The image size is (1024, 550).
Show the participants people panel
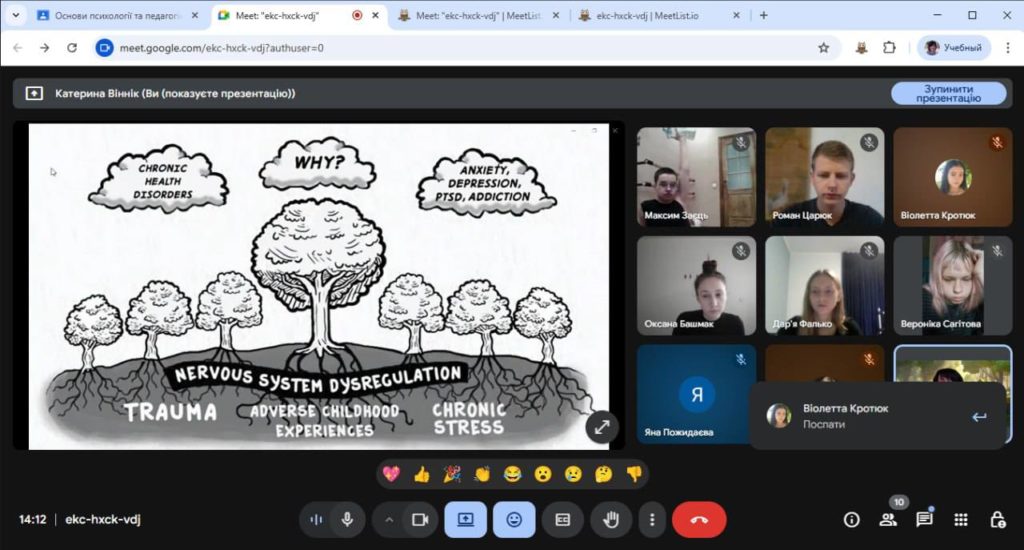pyautogui.click(x=887, y=519)
